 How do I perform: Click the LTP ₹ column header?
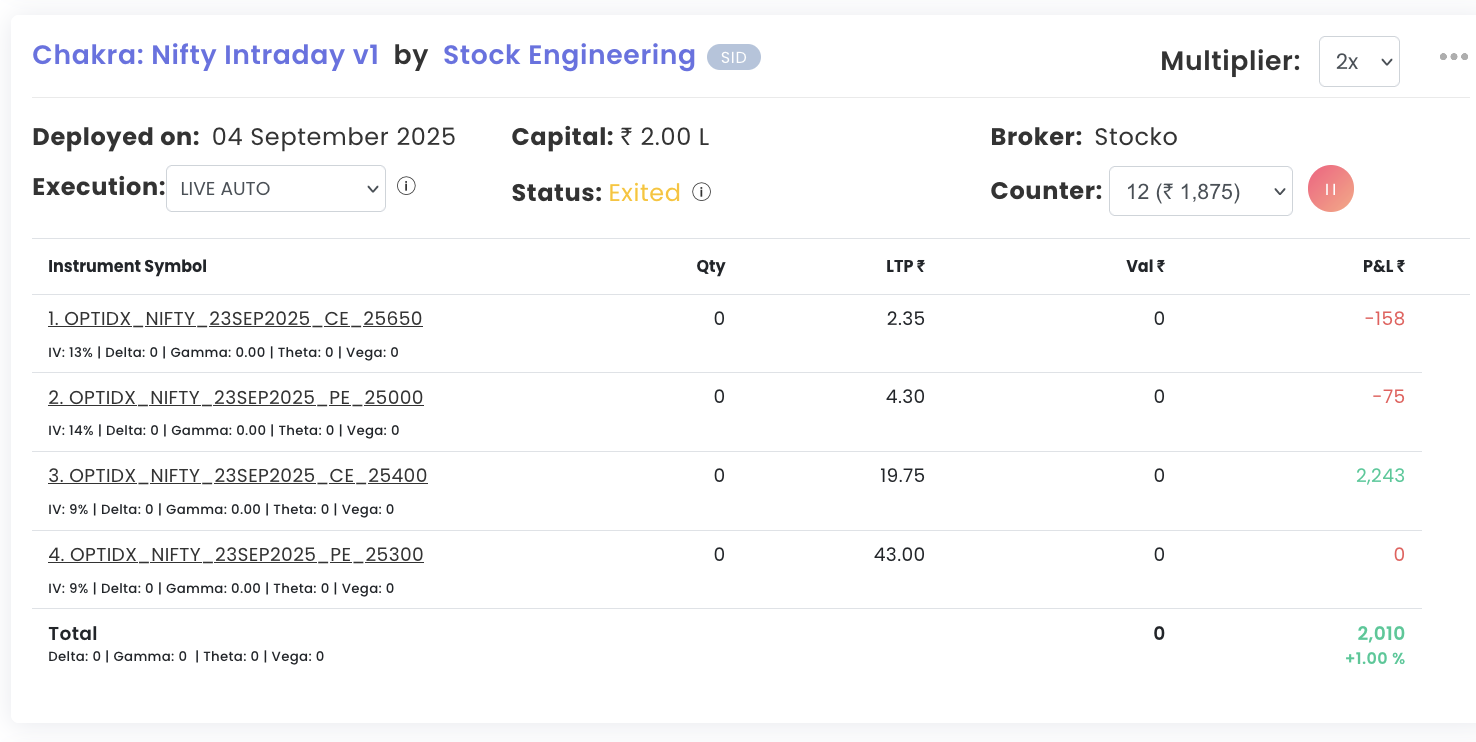905,266
